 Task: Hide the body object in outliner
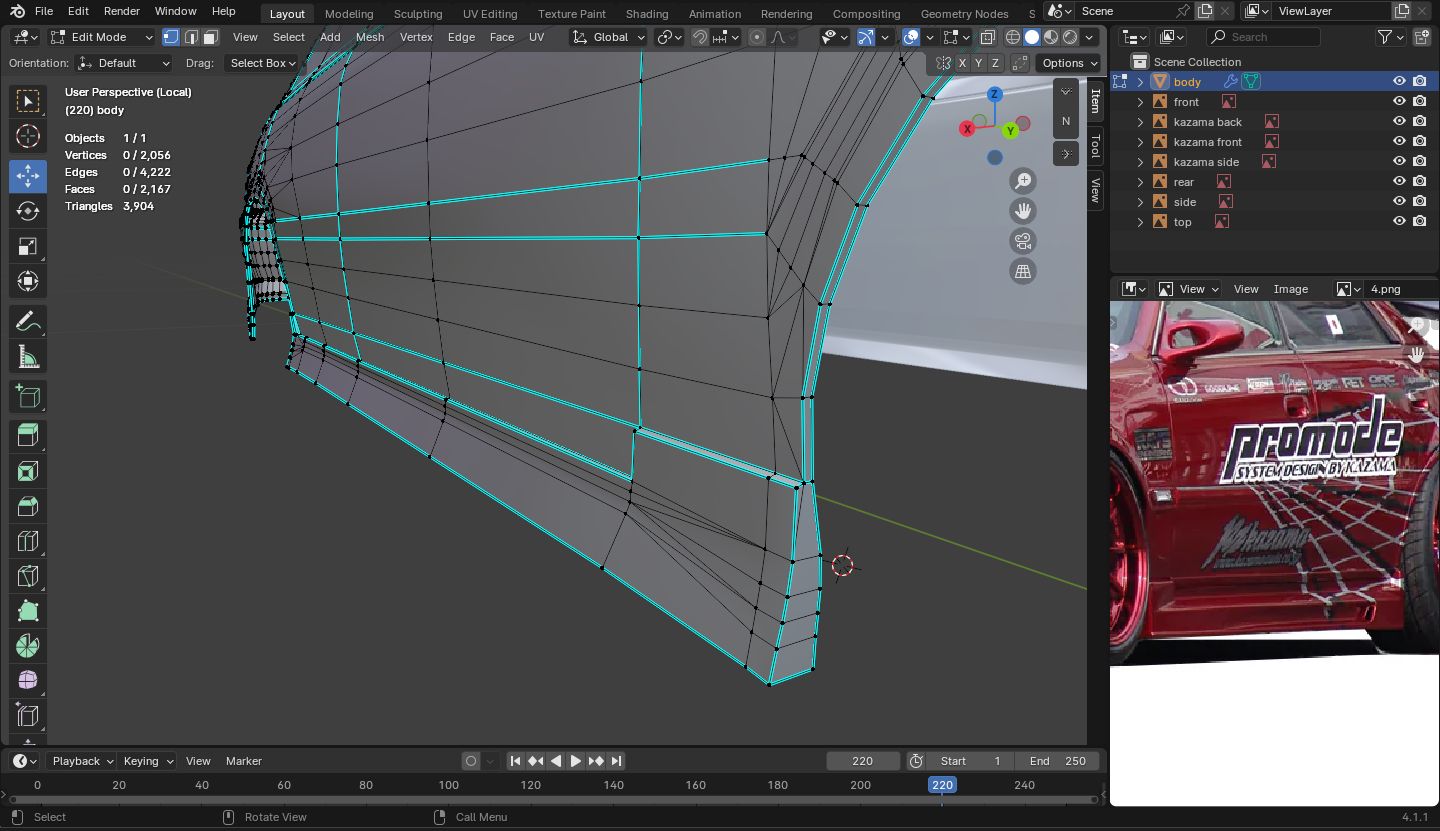coord(1399,82)
